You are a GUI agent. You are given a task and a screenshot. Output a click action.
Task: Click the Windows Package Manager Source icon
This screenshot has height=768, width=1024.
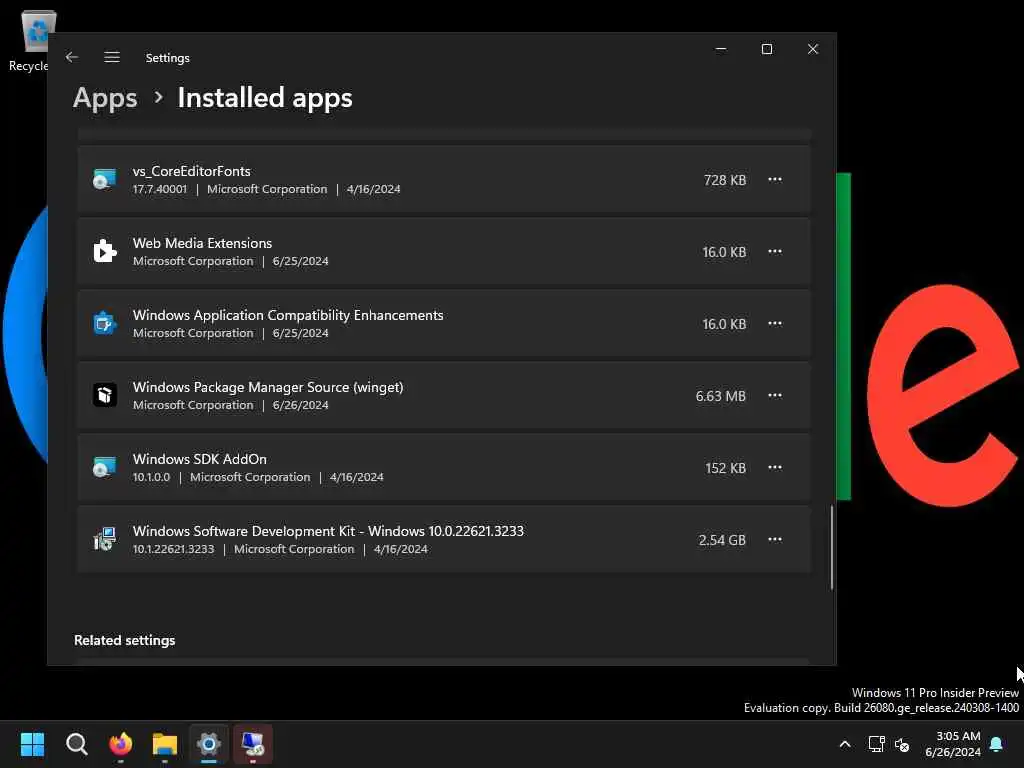click(x=104, y=395)
